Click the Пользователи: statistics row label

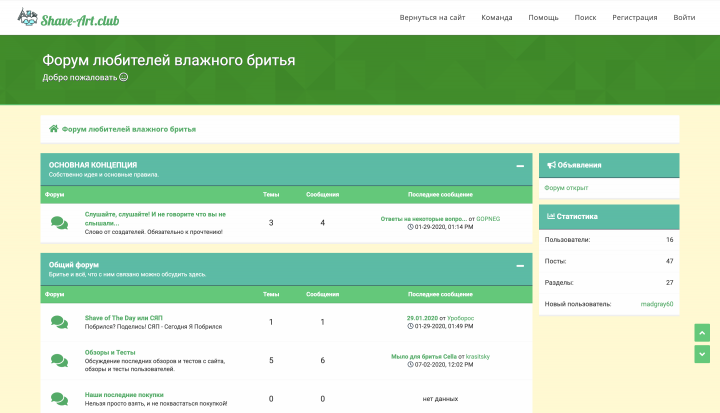(567, 239)
